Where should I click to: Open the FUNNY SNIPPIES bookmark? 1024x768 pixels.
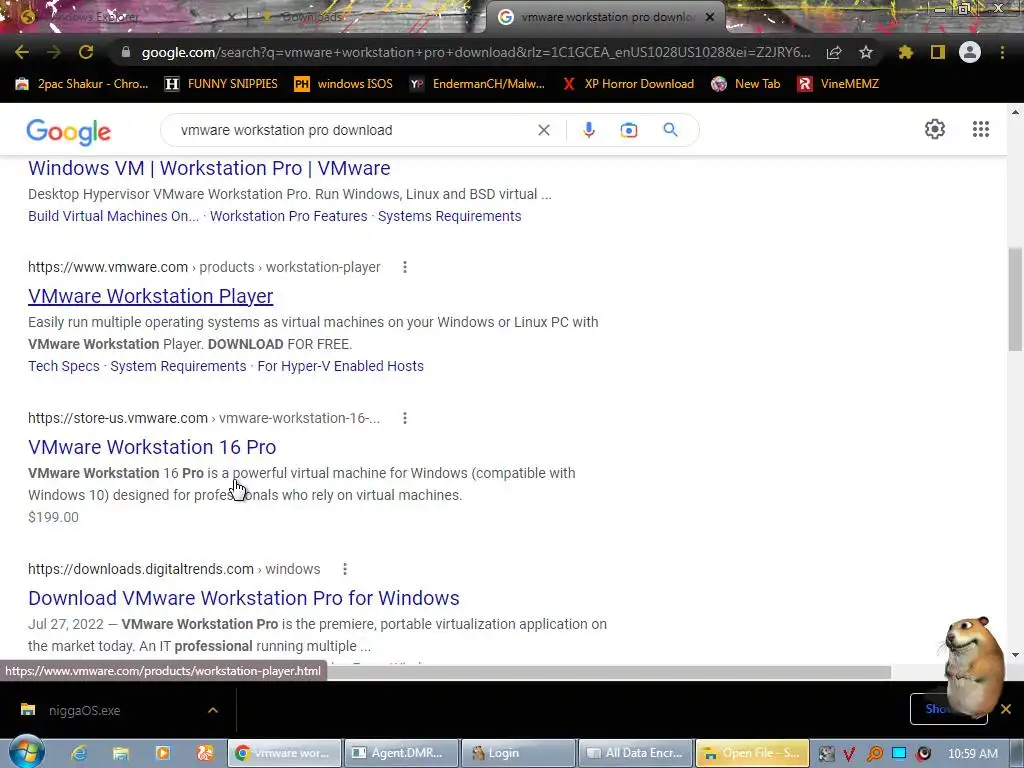point(221,84)
